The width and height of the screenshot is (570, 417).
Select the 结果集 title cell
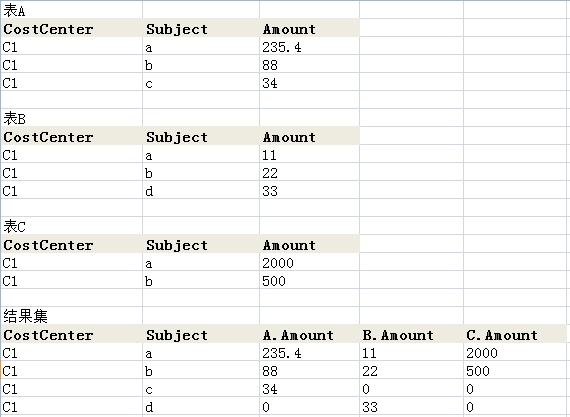coord(72,316)
